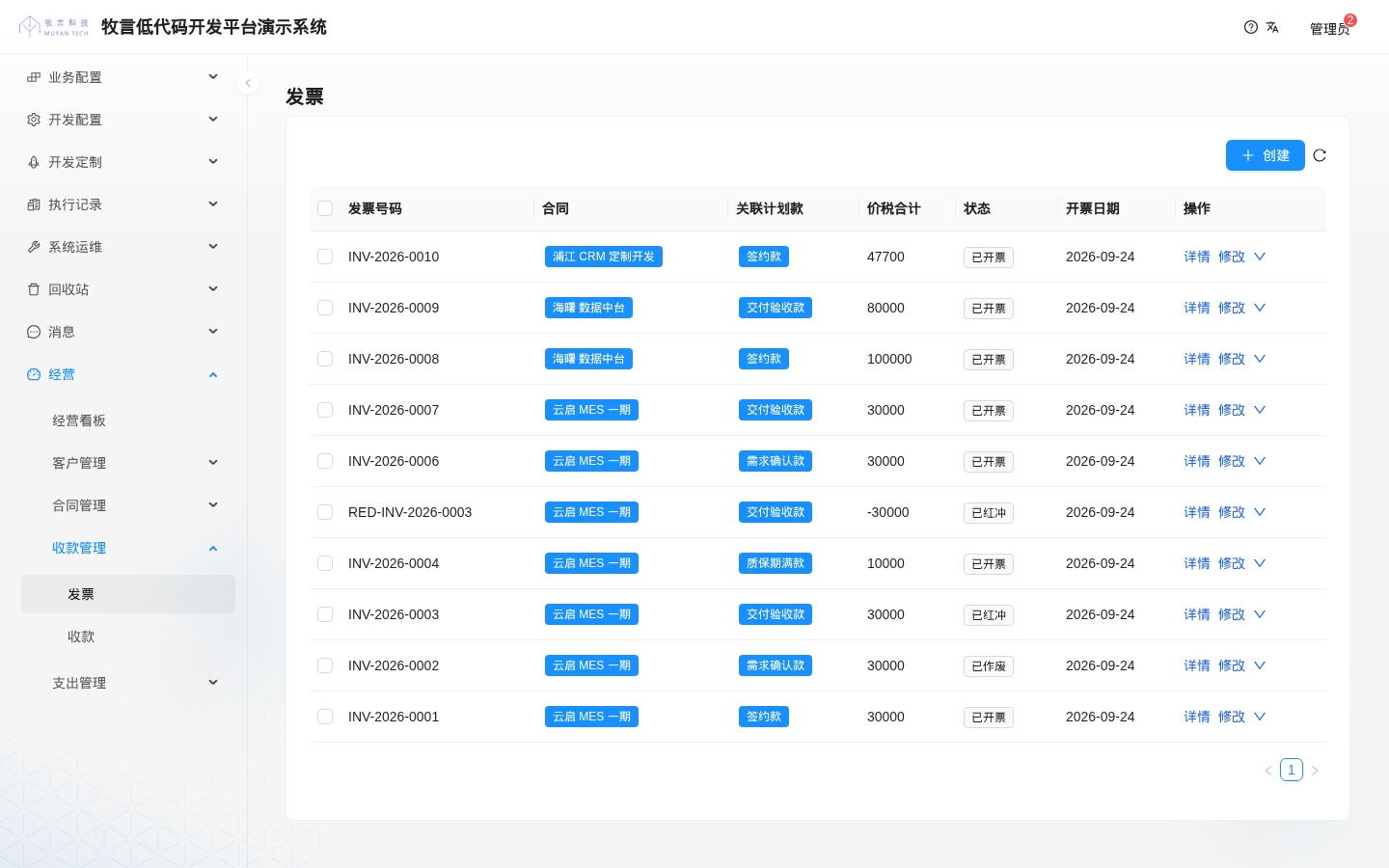Click the 经营 dashboard icon
Viewport: 1389px width, 868px height.
(34, 374)
